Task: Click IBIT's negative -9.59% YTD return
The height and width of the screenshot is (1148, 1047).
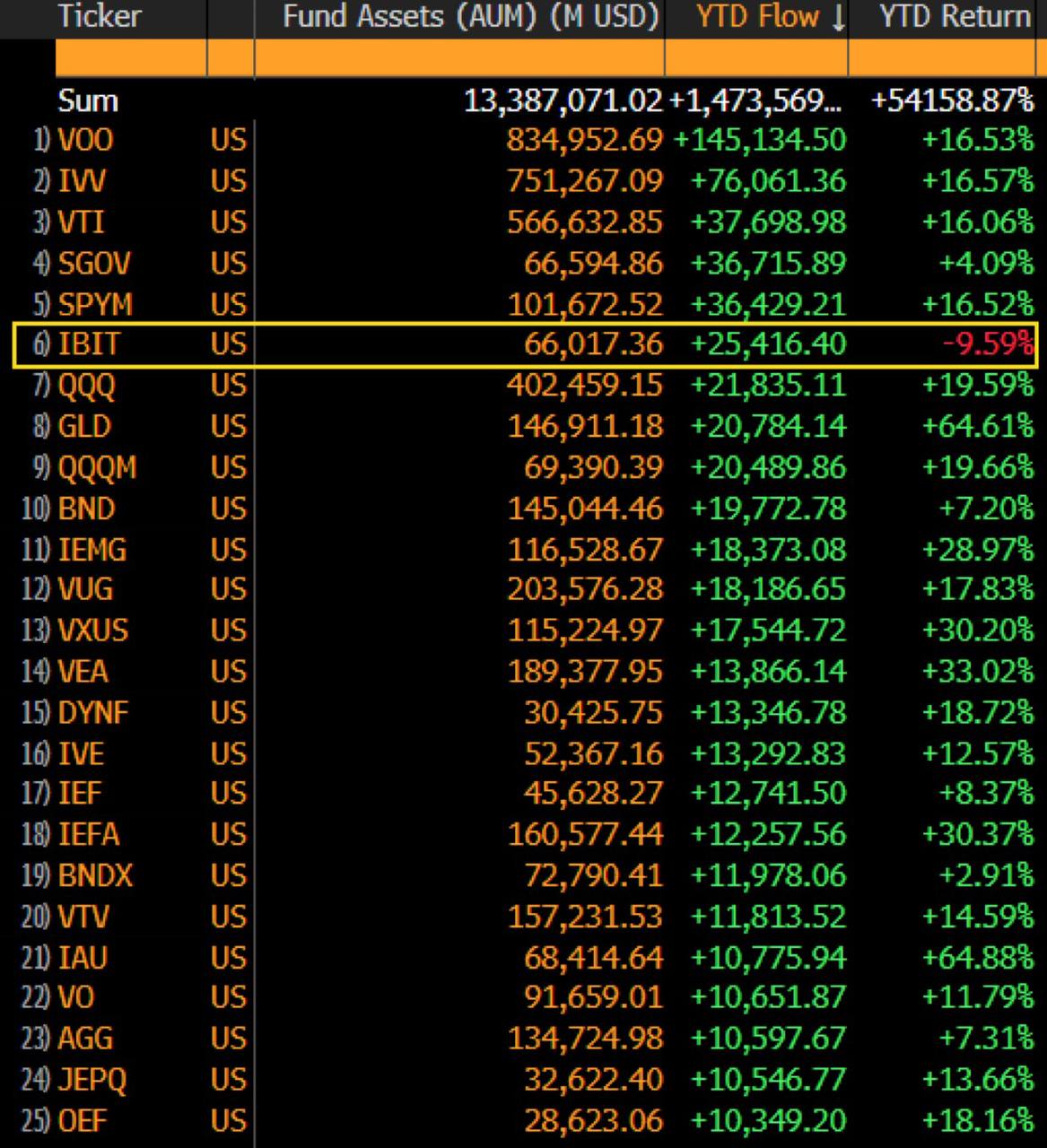Action: tap(987, 344)
